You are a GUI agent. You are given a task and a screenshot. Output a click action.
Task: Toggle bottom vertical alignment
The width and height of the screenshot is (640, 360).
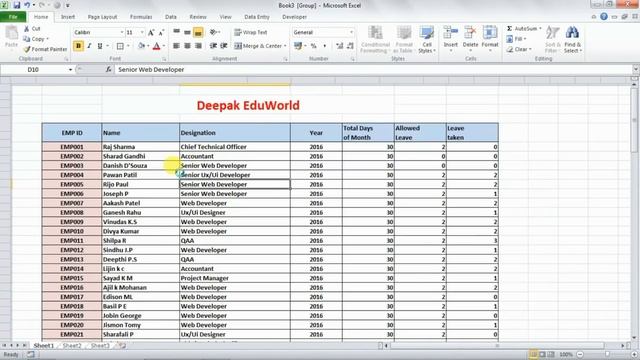pos(198,32)
